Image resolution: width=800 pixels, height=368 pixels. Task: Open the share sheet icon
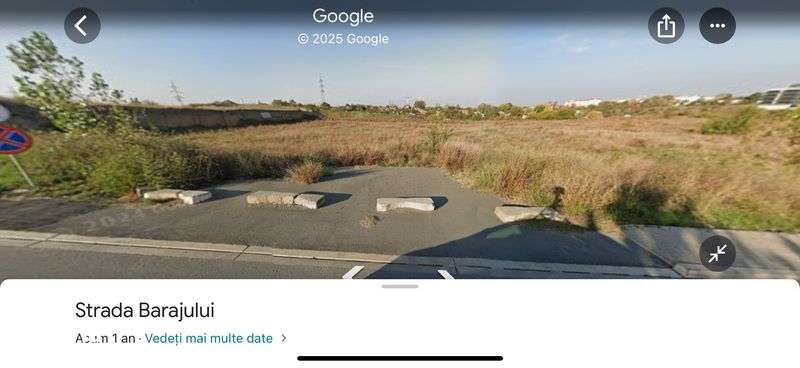666,26
